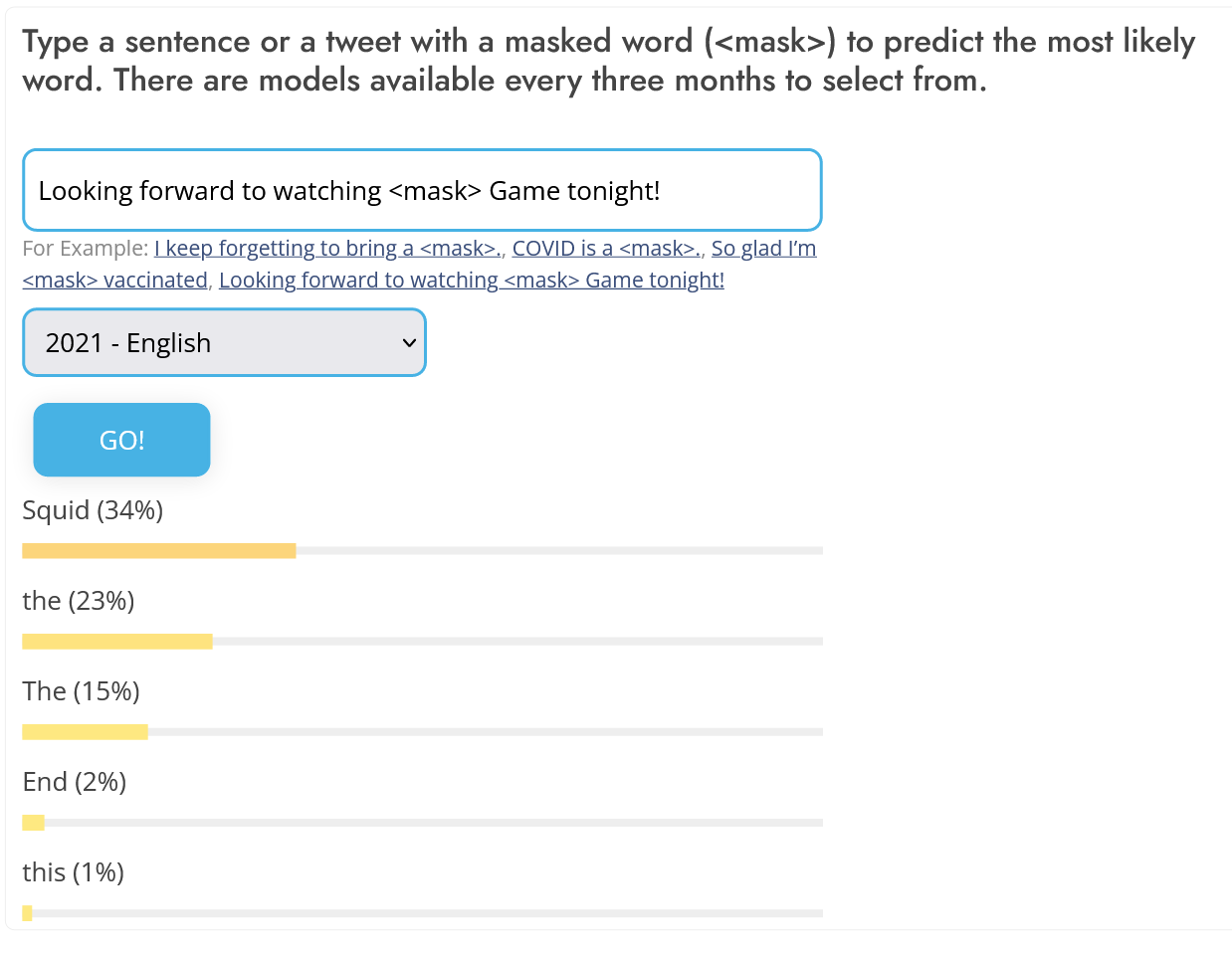Expand the model selector using its chevron arrow
The height and width of the screenshot is (954, 1232).
(408, 343)
